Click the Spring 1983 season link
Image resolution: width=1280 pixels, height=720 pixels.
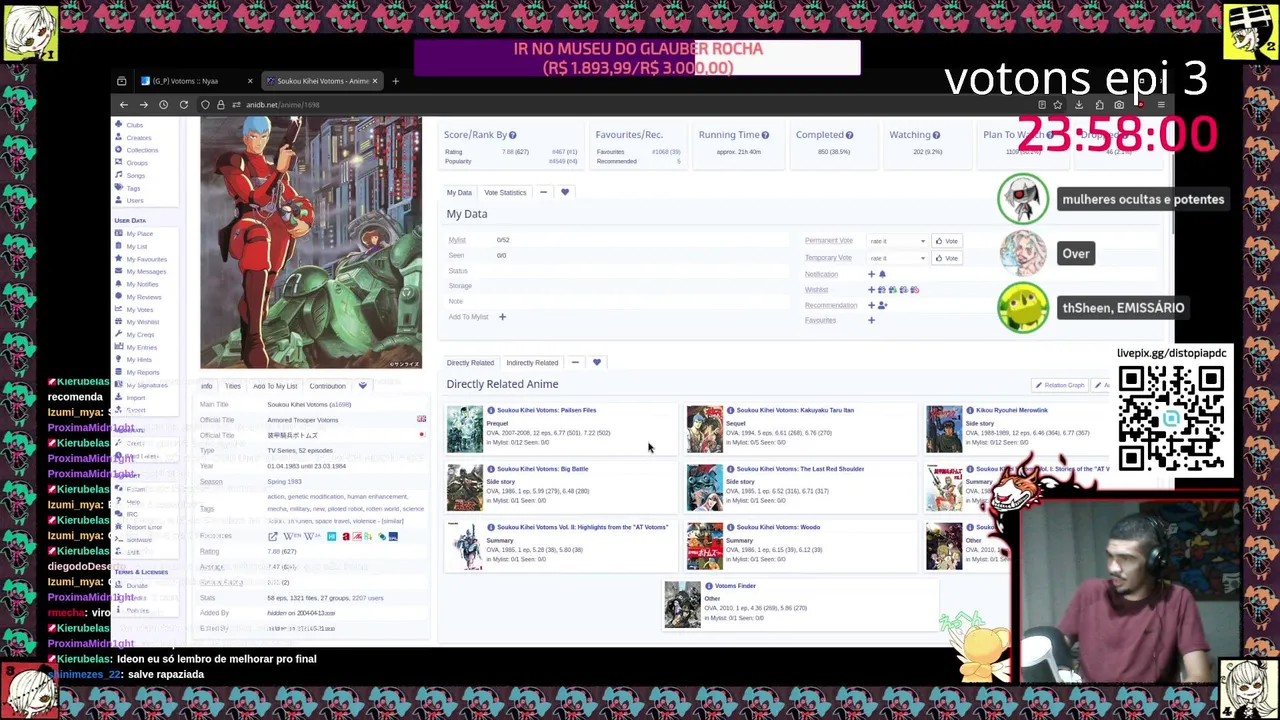coord(284,482)
